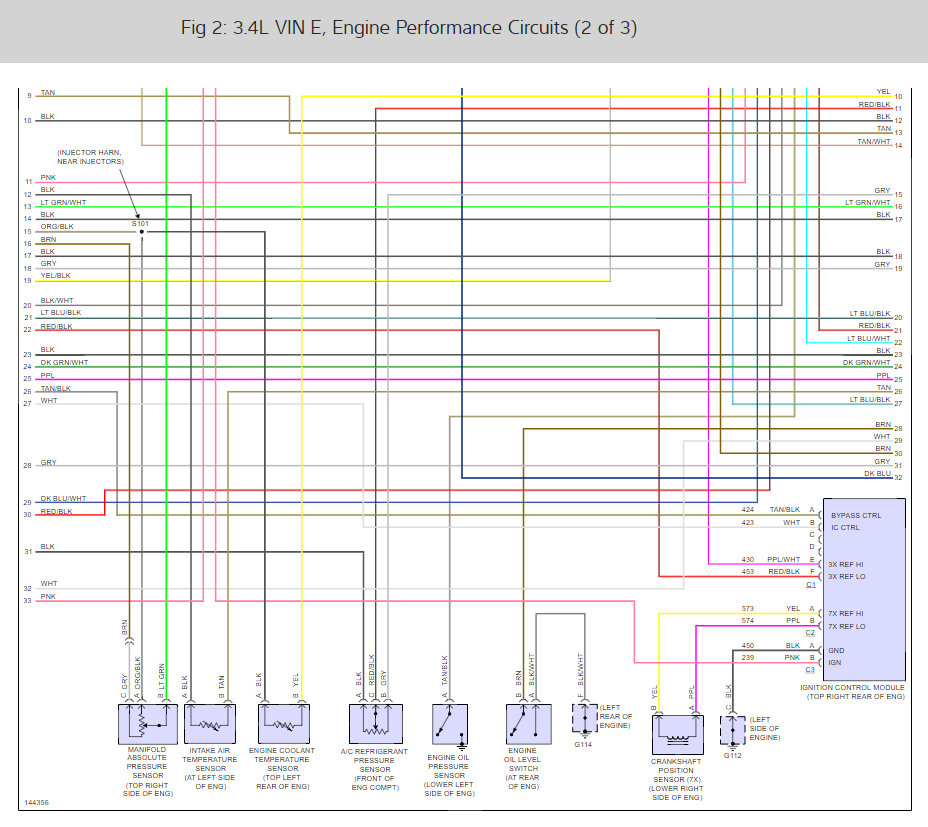Image resolution: width=928 pixels, height=827 pixels.
Task: Click the 'LEFT REAR OF ENGINE' location note
Action: (616, 717)
